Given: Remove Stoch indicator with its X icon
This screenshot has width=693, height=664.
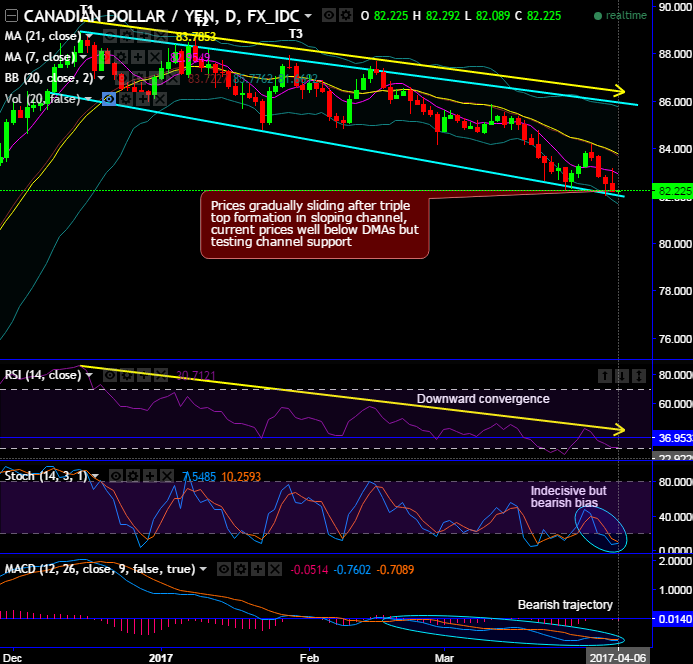Looking at the screenshot, I should [167, 476].
